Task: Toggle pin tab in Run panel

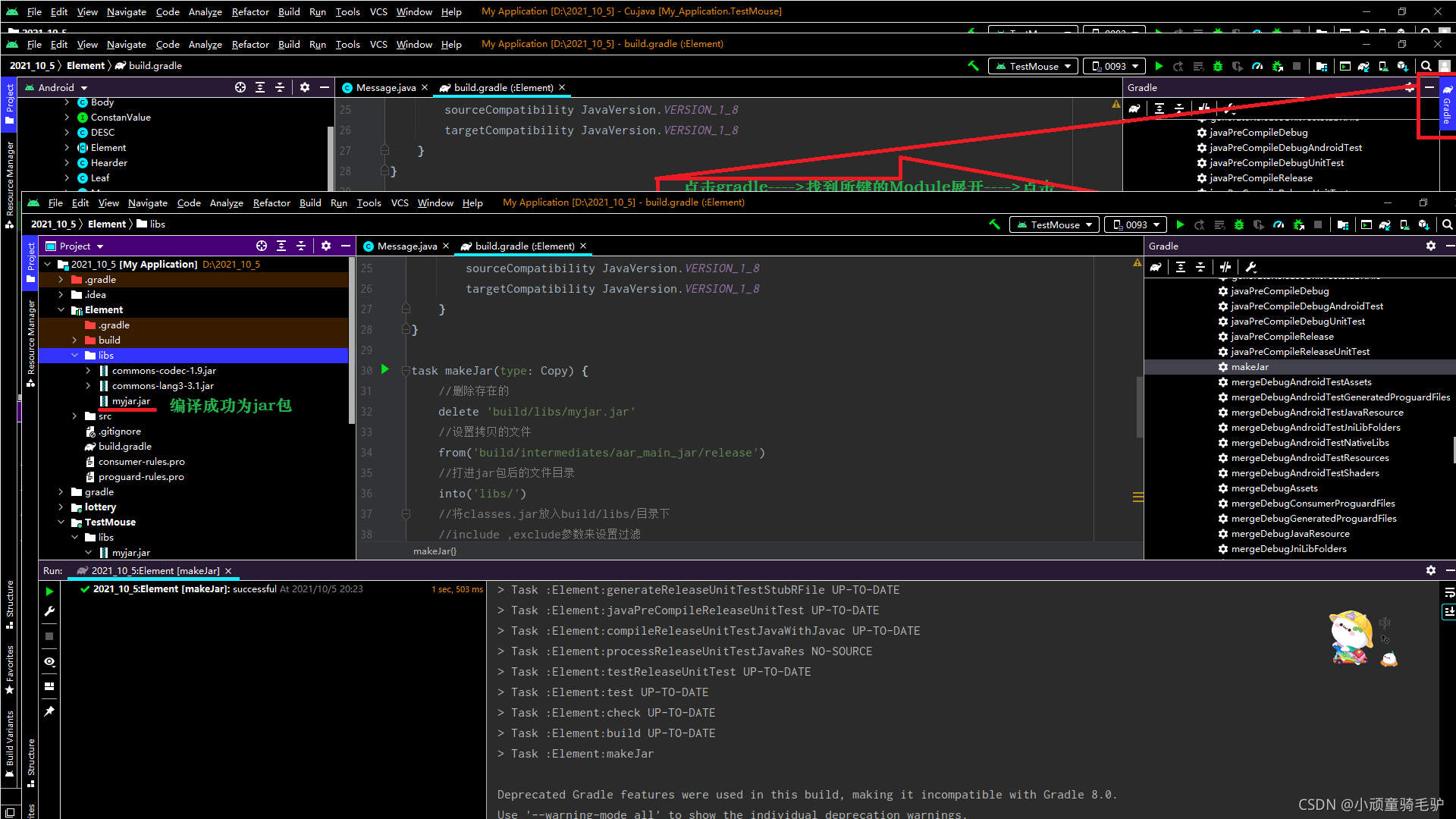Action: (x=49, y=711)
